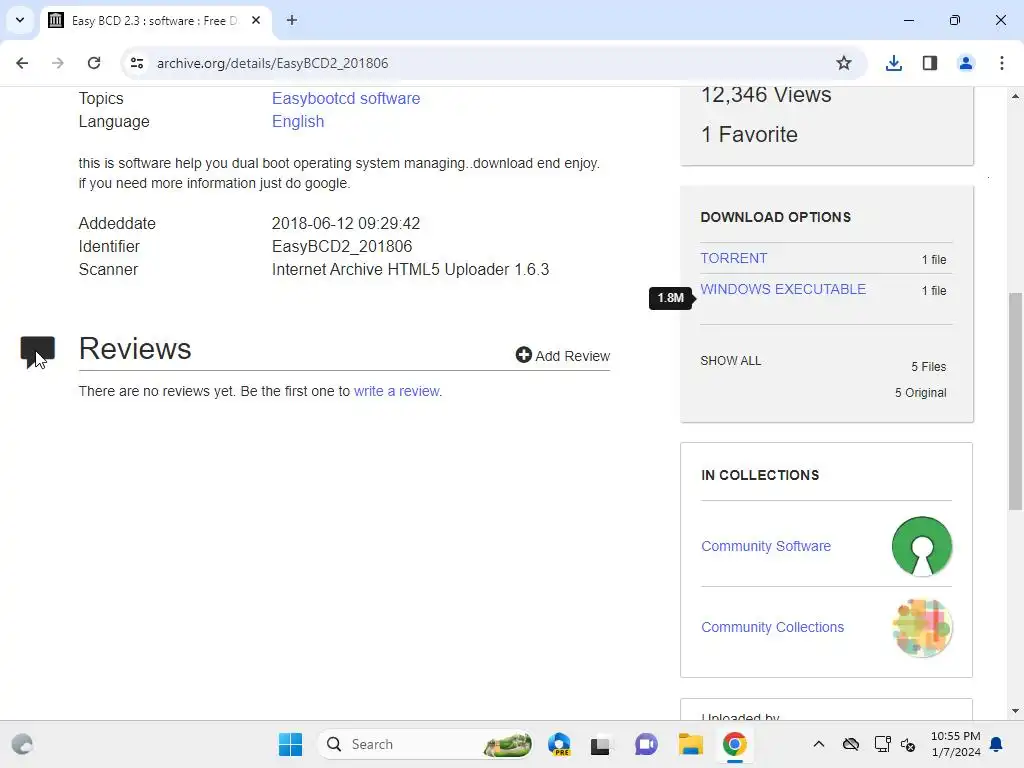1024x768 pixels.
Task: Open the tab search dropdown arrow
Action: click(x=20, y=20)
